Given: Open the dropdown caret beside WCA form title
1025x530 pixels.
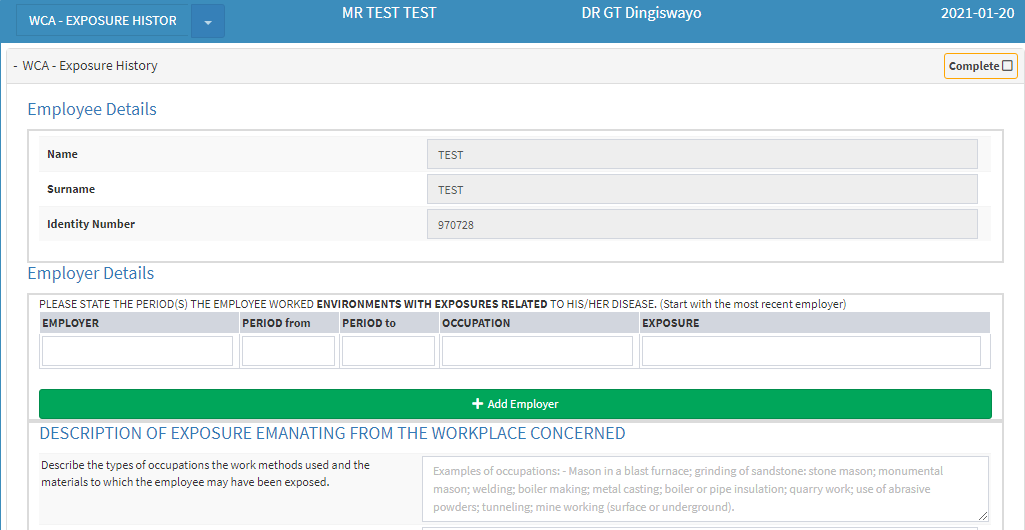Looking at the screenshot, I should pos(208,21).
